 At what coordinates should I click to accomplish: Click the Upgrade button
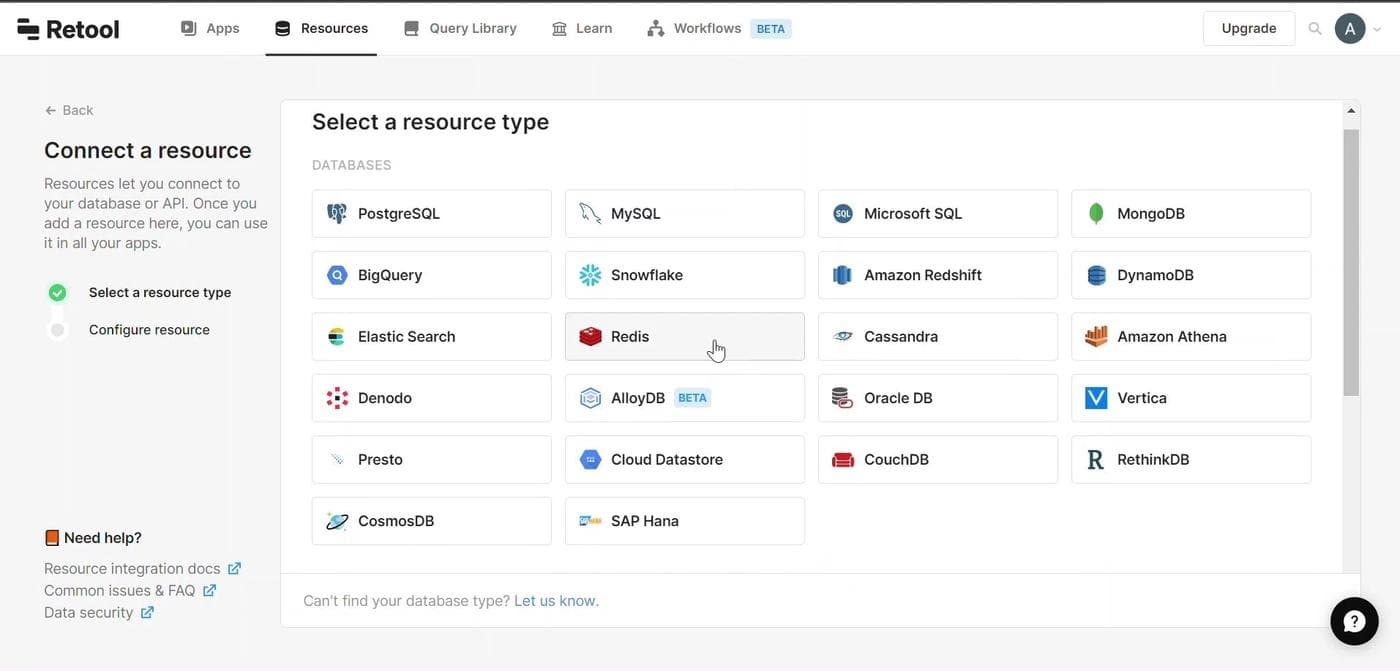click(x=1248, y=28)
